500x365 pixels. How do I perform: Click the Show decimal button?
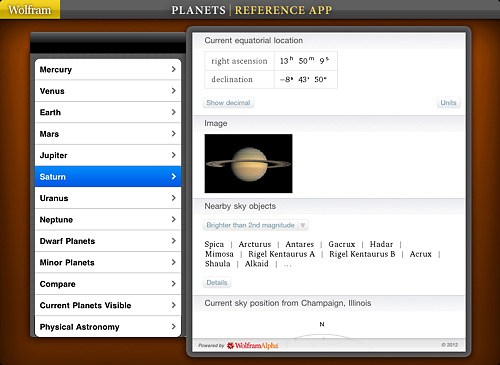click(228, 103)
